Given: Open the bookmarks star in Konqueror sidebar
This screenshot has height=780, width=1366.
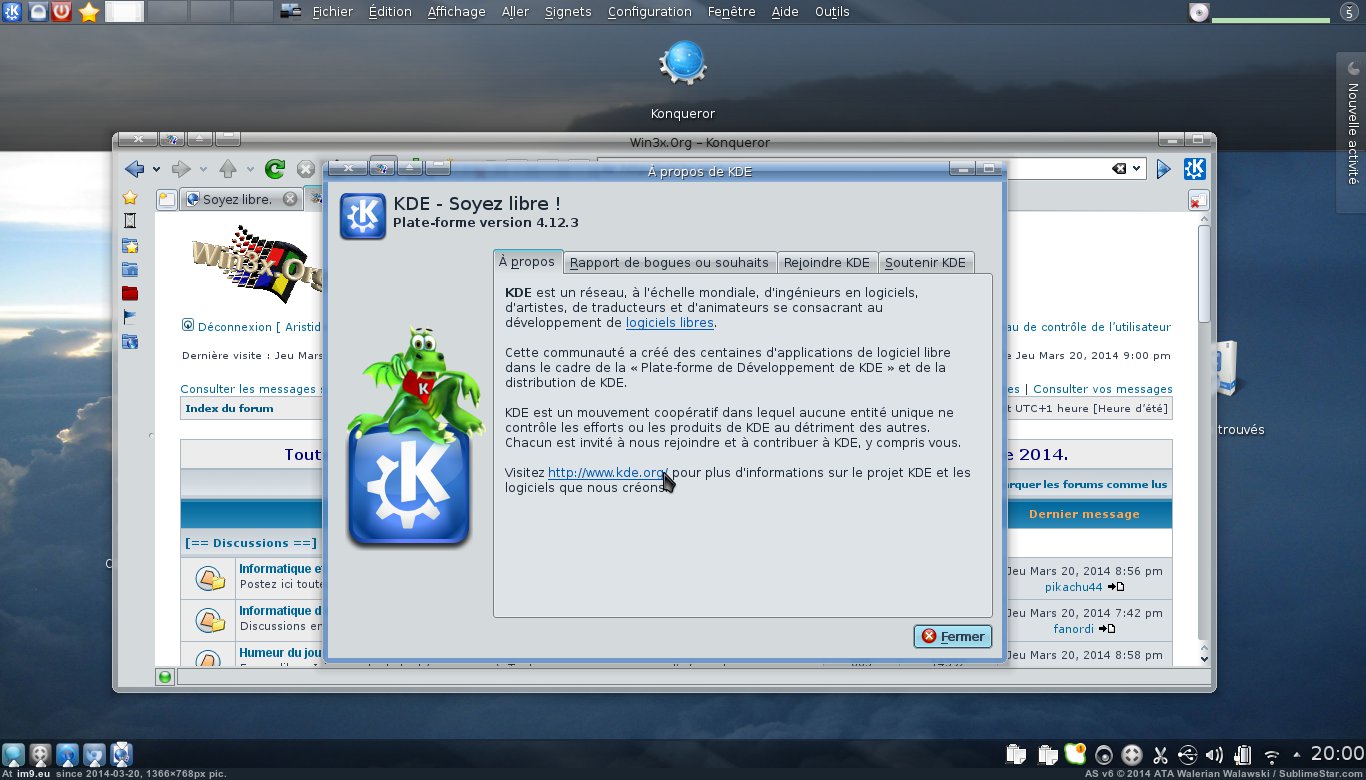Looking at the screenshot, I should tap(130, 198).
